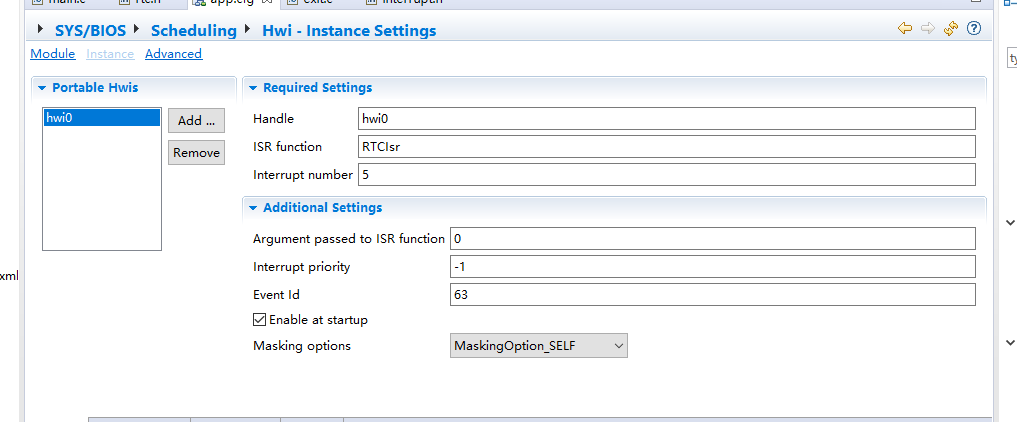Click the Add ... button

pyautogui.click(x=196, y=120)
